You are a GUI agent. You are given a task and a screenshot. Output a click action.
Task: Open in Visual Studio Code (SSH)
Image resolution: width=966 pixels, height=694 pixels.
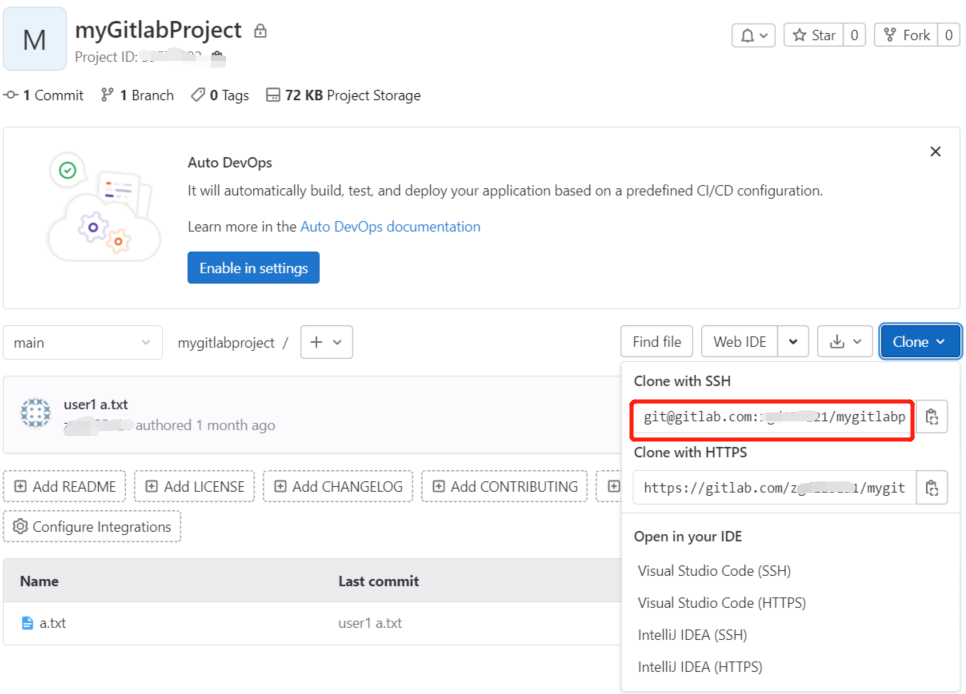point(714,571)
